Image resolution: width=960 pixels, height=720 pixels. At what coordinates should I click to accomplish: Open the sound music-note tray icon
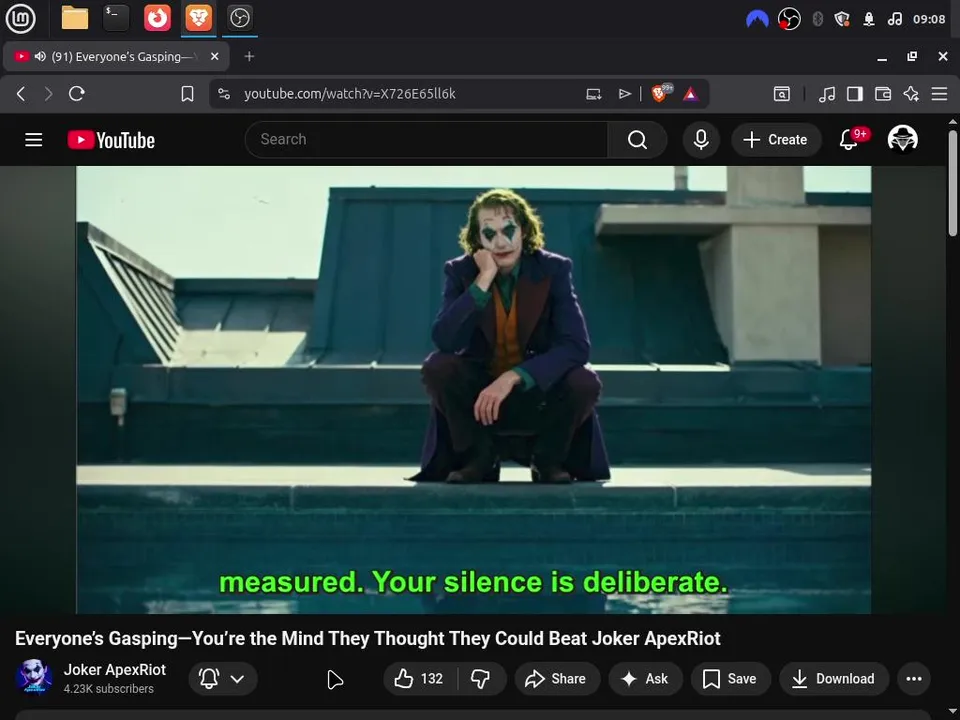pyautogui.click(x=894, y=19)
